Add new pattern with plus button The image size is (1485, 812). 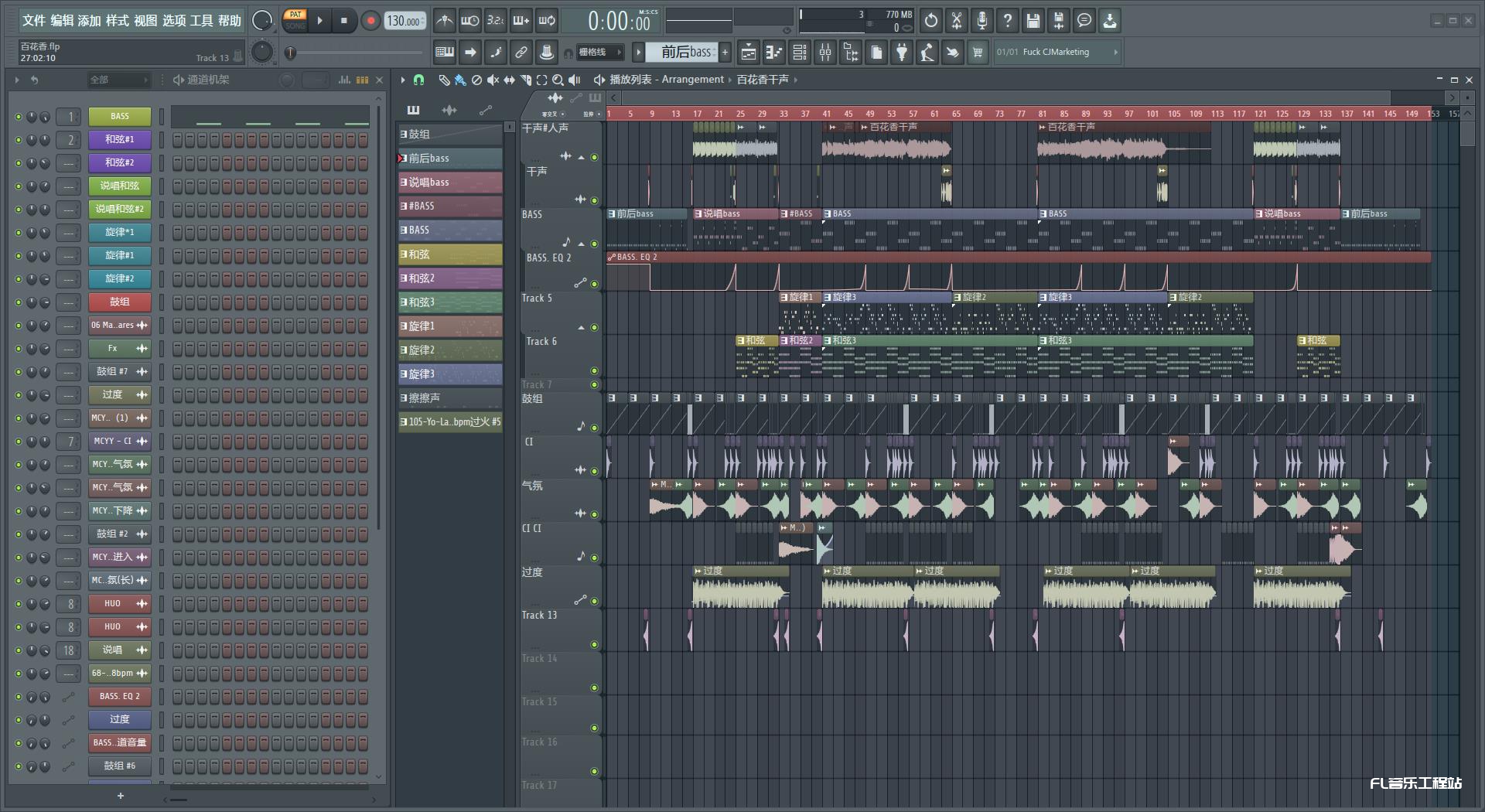pyautogui.click(x=725, y=53)
